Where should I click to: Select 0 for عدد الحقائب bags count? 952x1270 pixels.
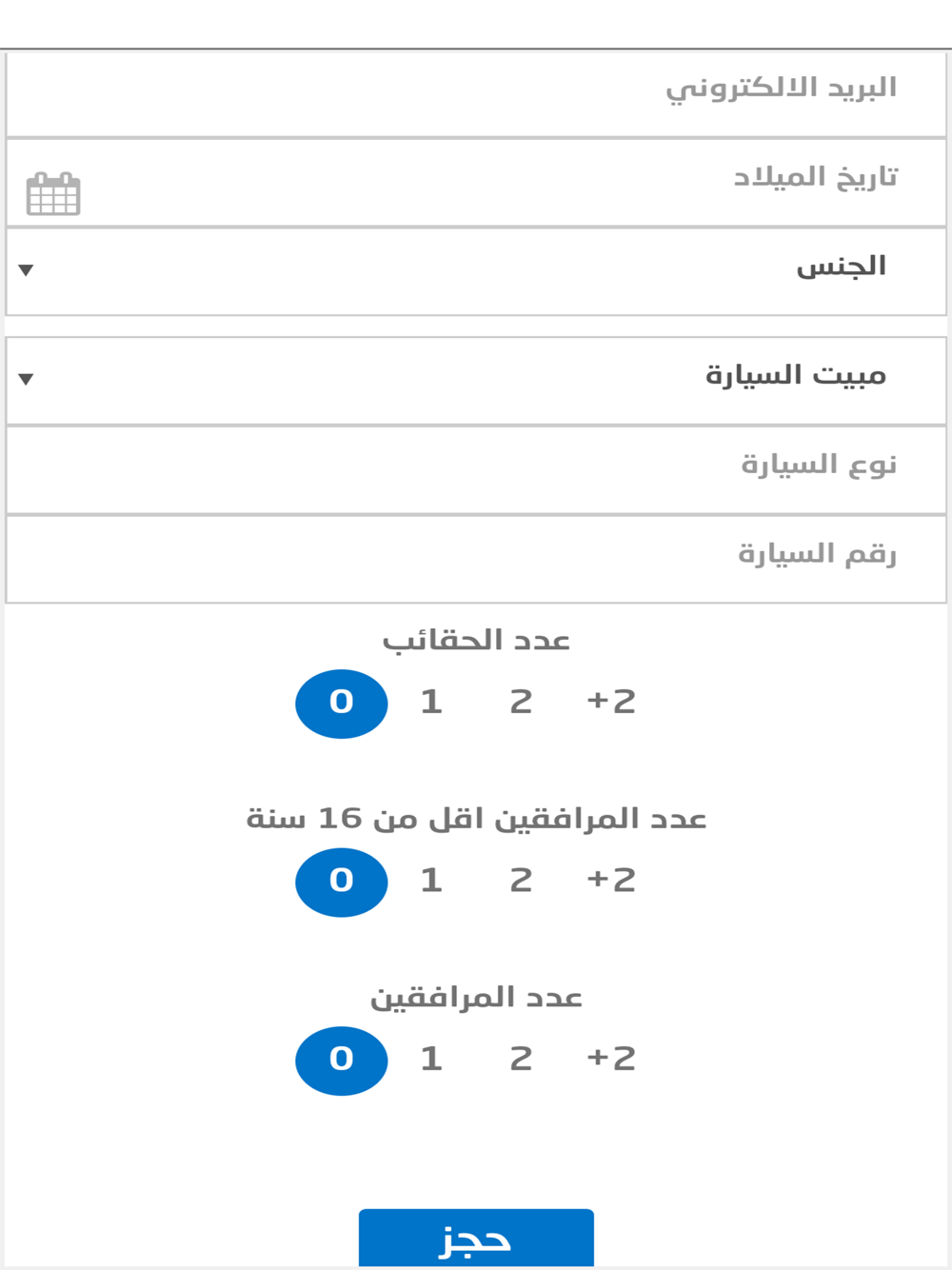pos(342,704)
